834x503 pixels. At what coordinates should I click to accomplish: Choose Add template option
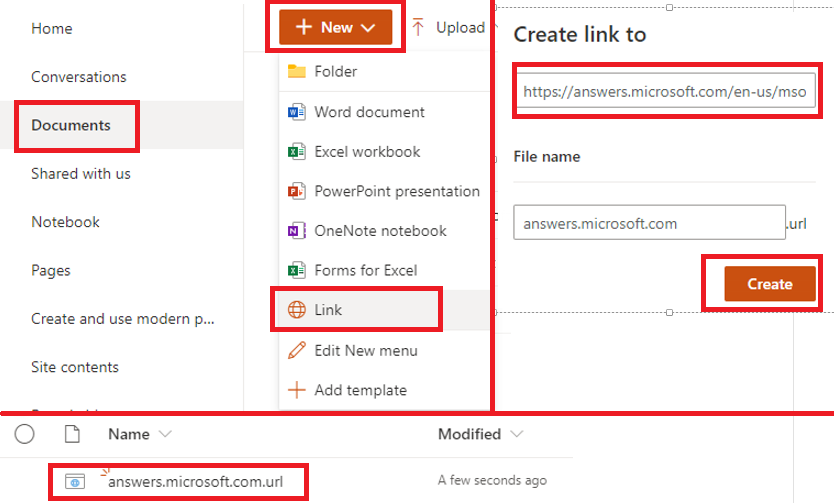click(384, 390)
